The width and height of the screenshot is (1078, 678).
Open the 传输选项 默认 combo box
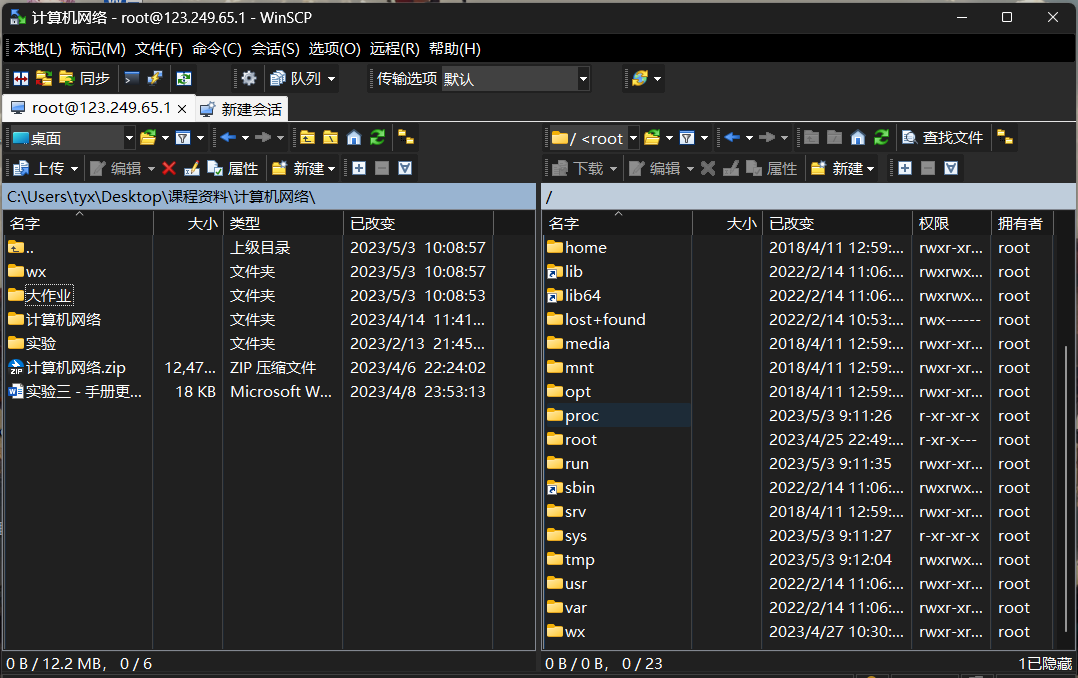click(516, 79)
